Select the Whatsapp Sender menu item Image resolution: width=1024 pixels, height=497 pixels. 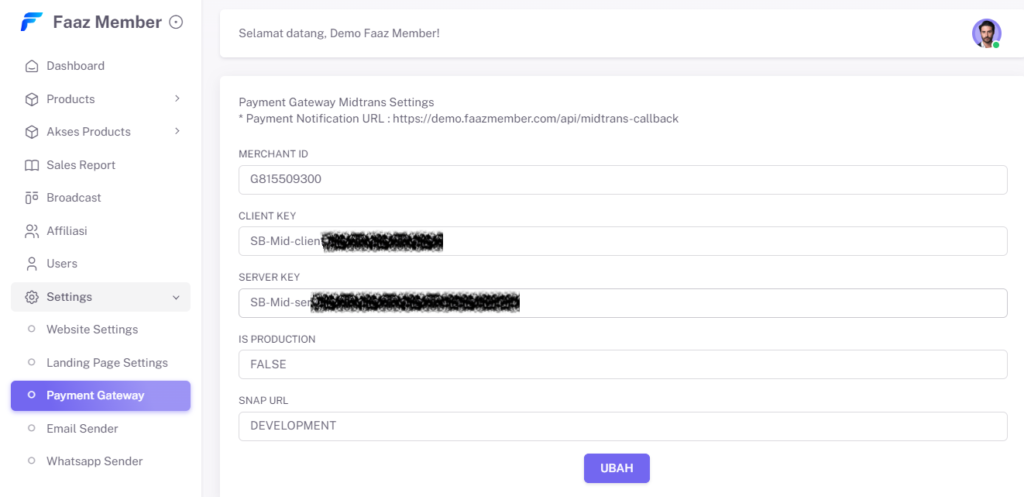click(x=94, y=462)
